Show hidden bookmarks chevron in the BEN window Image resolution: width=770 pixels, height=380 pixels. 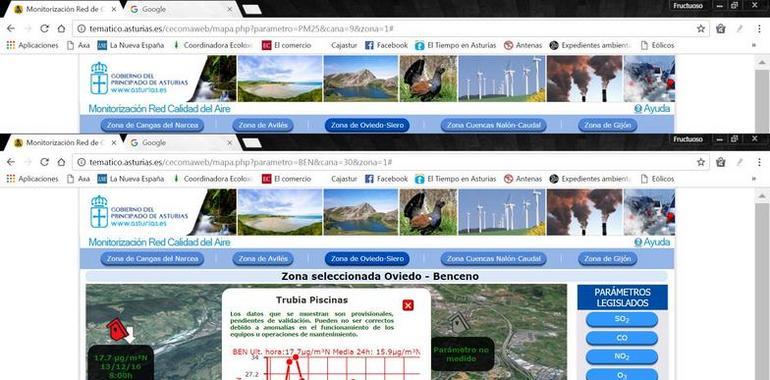click(753, 179)
